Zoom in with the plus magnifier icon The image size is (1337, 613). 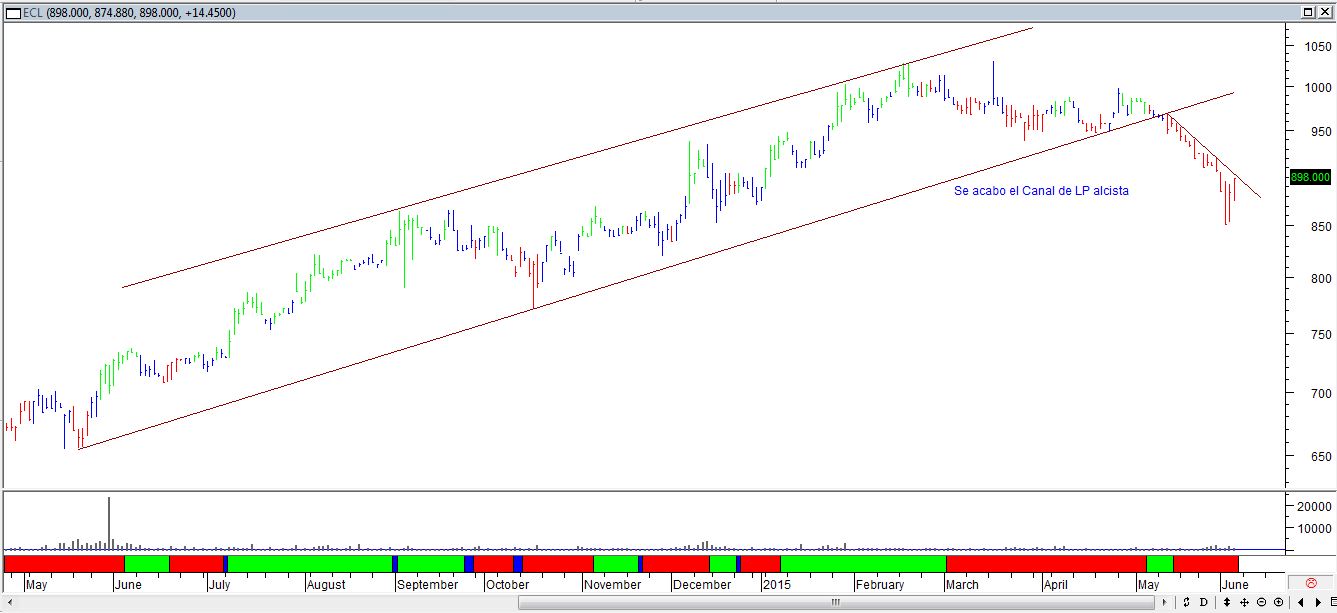(1279, 602)
